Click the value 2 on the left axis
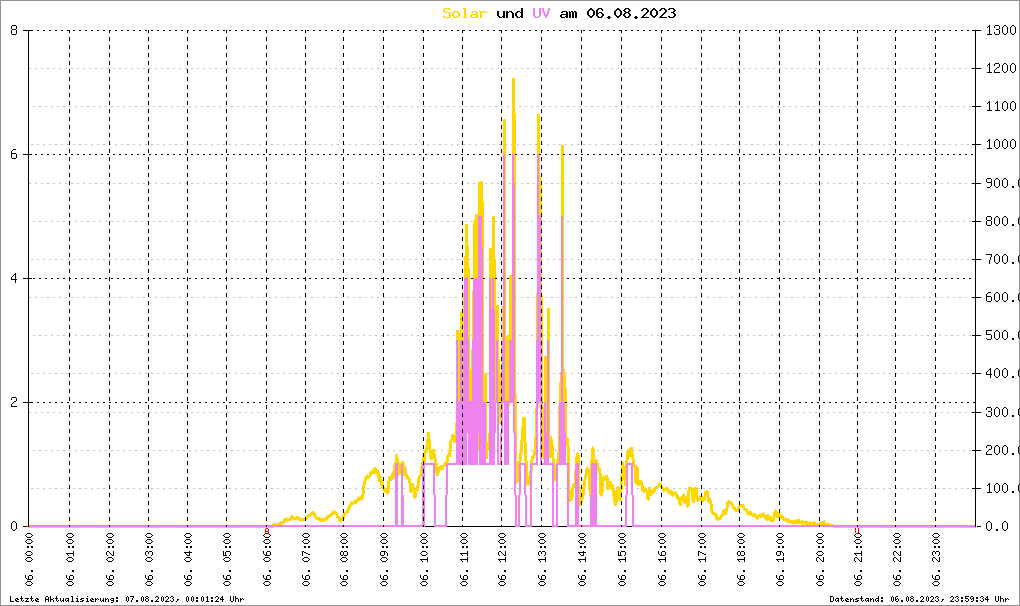This screenshot has width=1020, height=606. click(14, 402)
